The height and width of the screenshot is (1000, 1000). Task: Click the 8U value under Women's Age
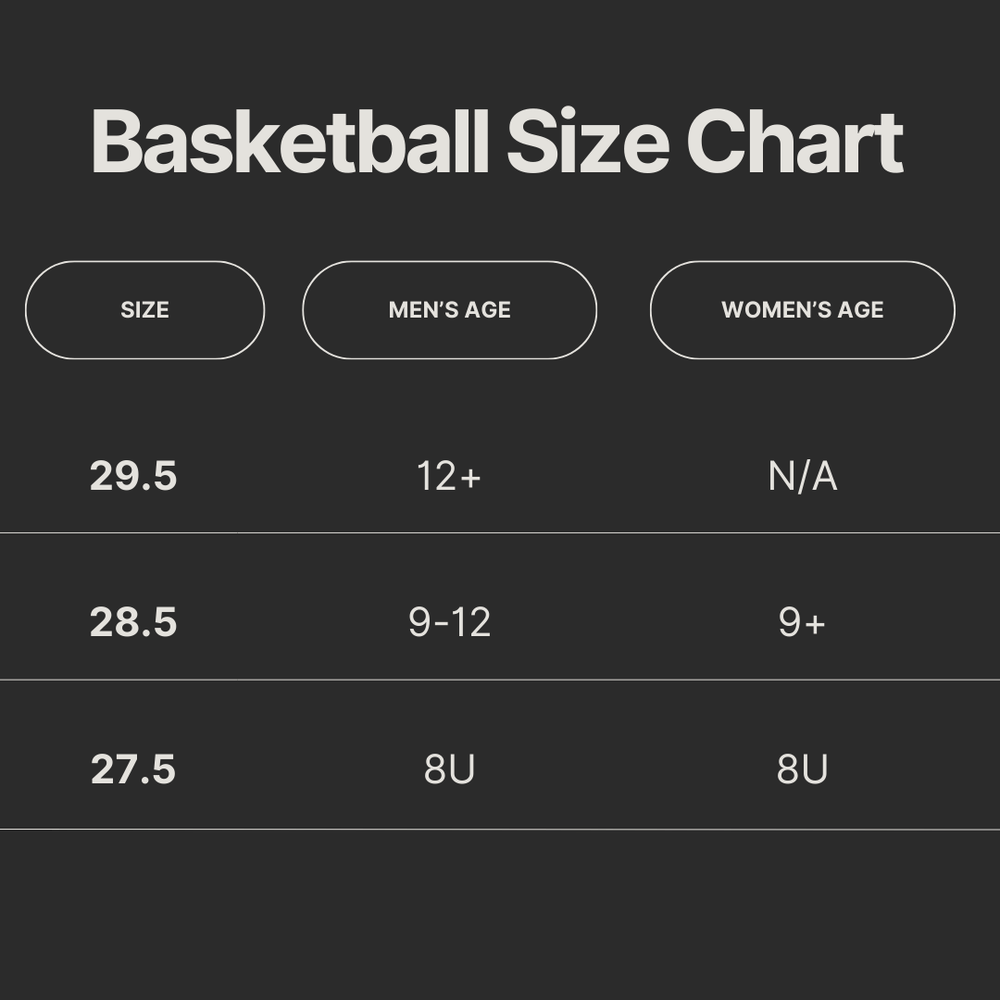pos(802,770)
